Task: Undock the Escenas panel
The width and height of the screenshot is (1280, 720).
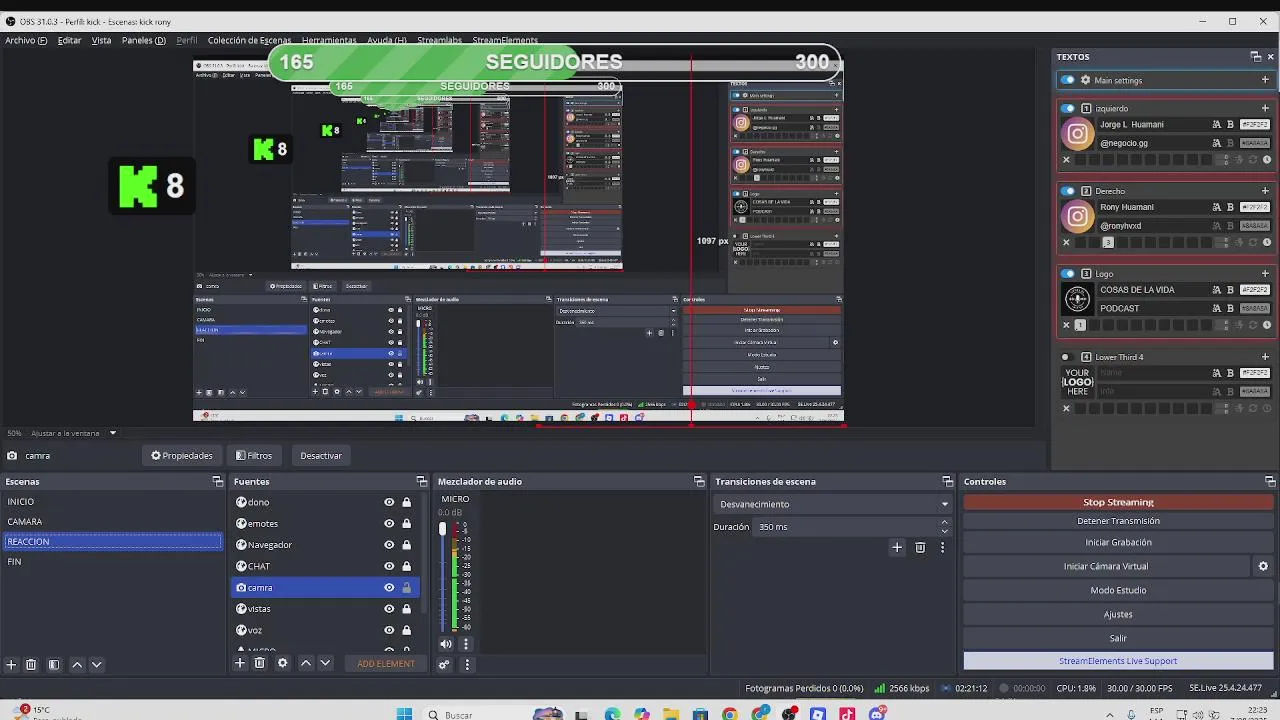Action: 218,481
